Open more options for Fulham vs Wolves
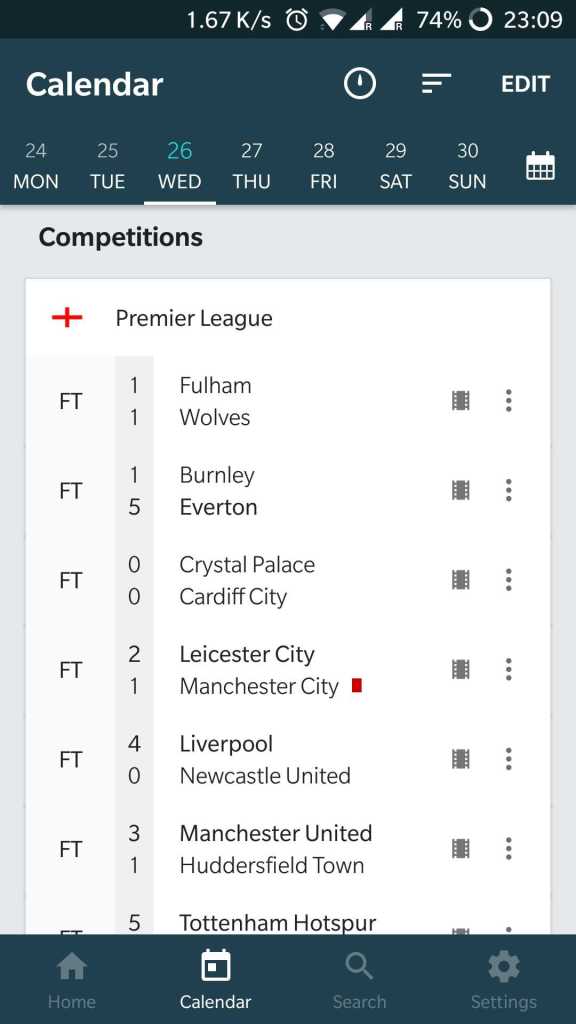 pyautogui.click(x=508, y=400)
